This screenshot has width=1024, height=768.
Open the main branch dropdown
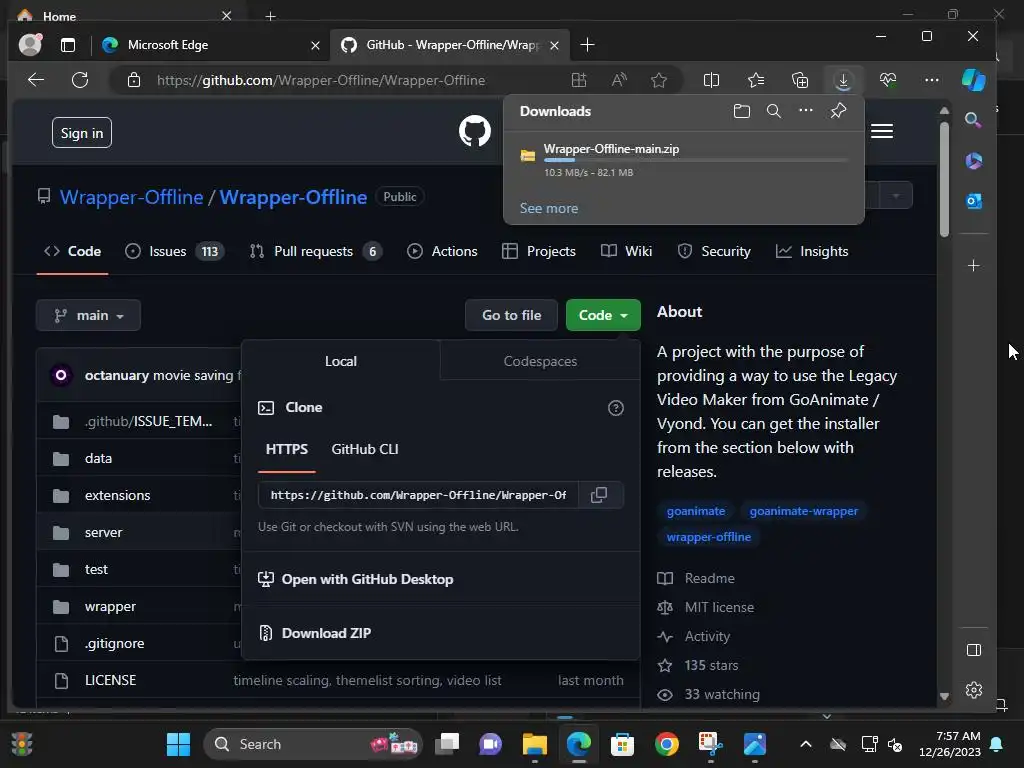88,315
